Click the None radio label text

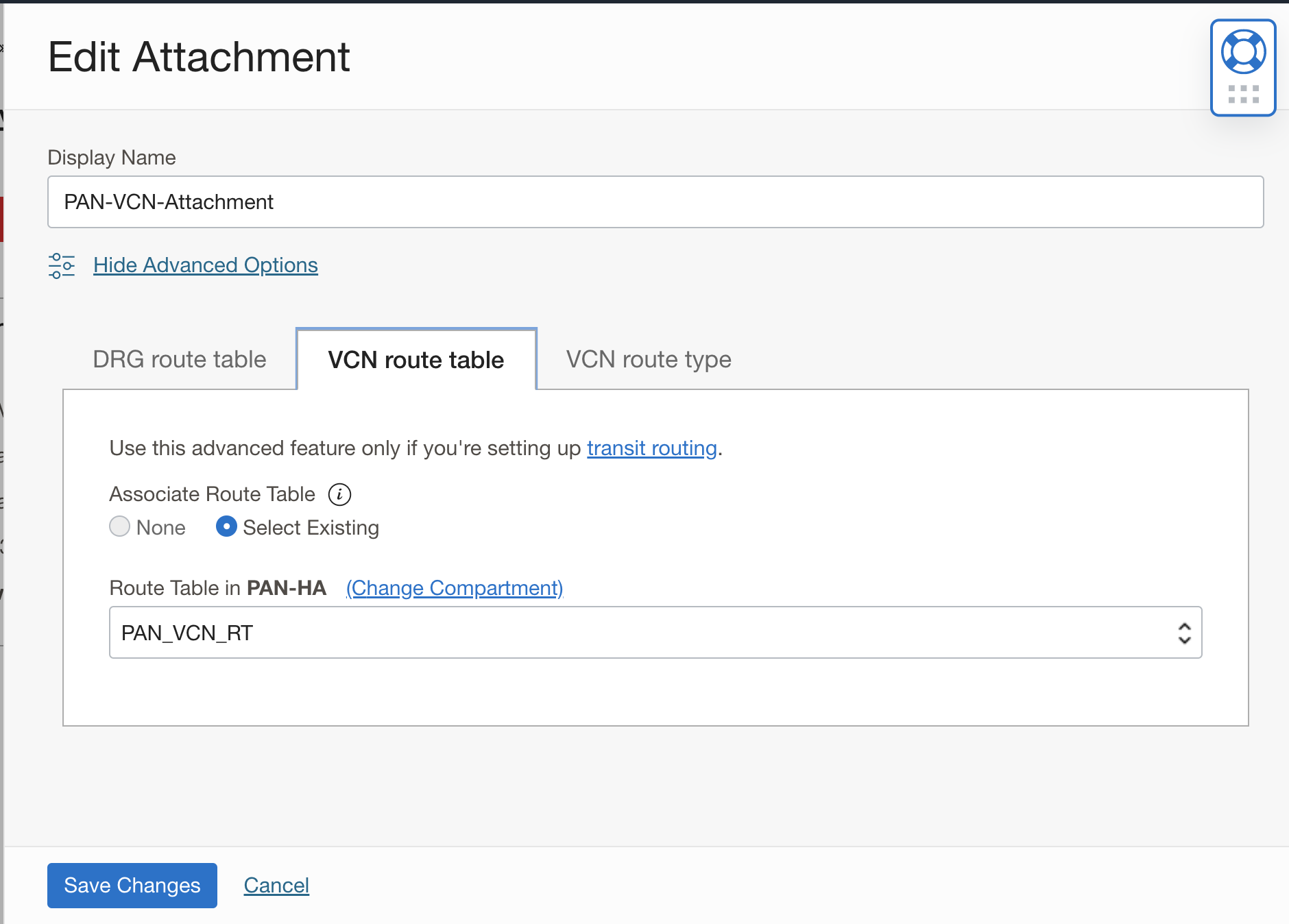[161, 528]
